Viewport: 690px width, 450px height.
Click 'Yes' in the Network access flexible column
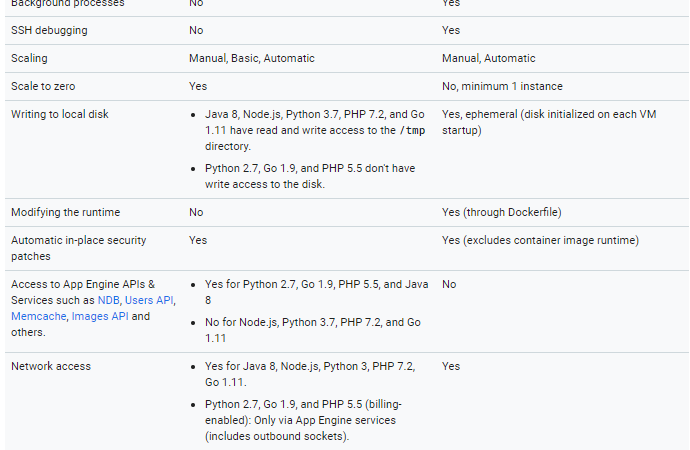[451, 366]
